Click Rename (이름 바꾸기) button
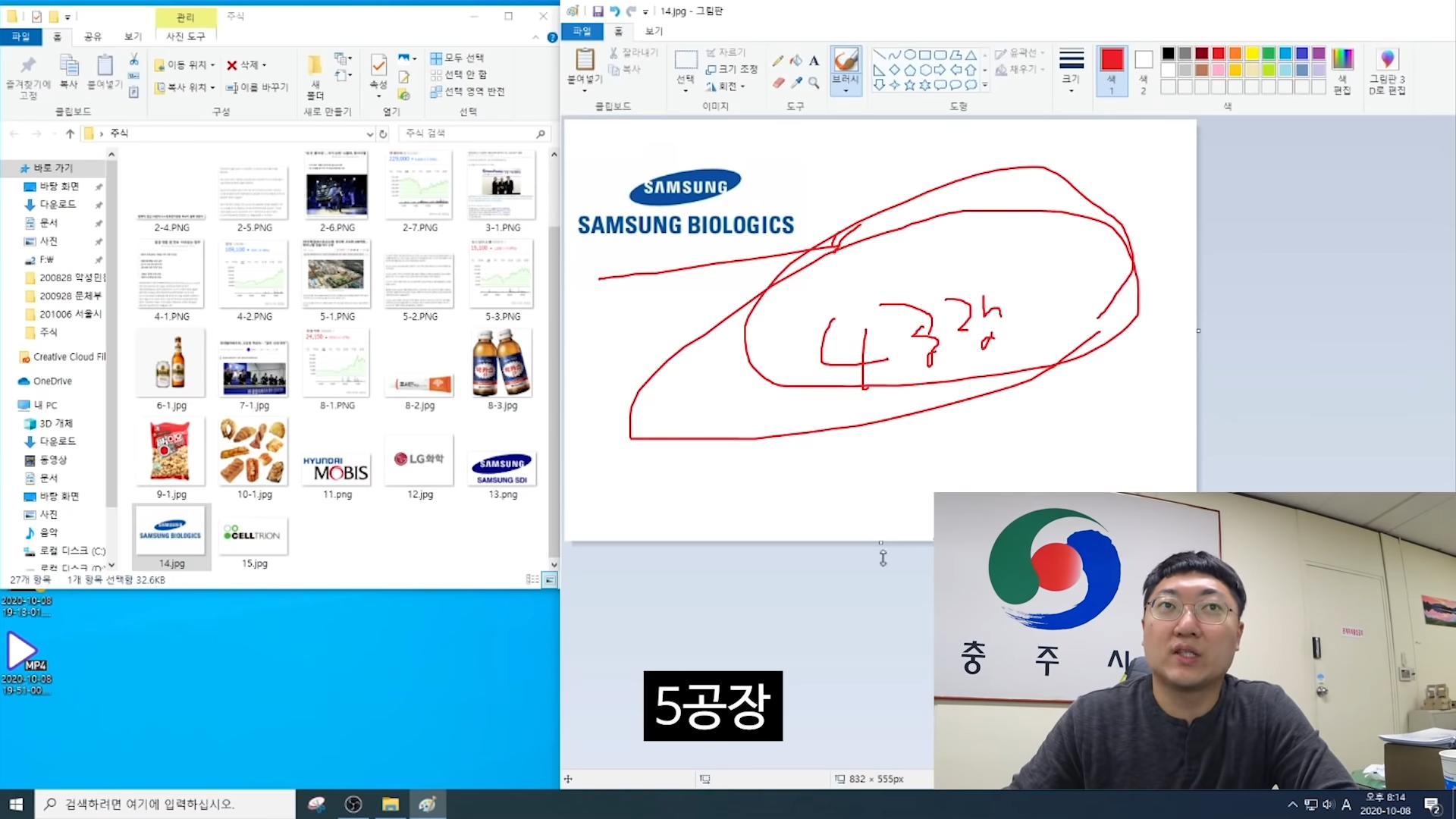 [x=258, y=87]
